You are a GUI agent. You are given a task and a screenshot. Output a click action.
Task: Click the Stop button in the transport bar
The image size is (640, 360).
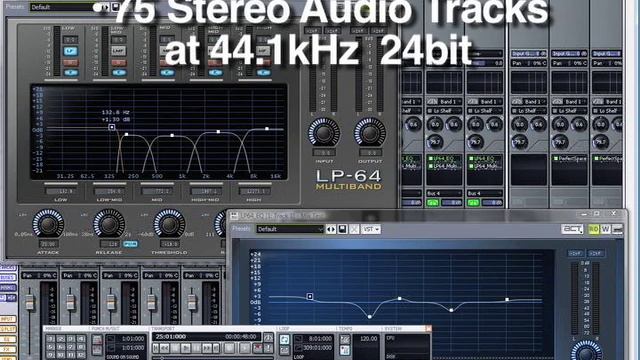pyautogui.click(x=176, y=348)
